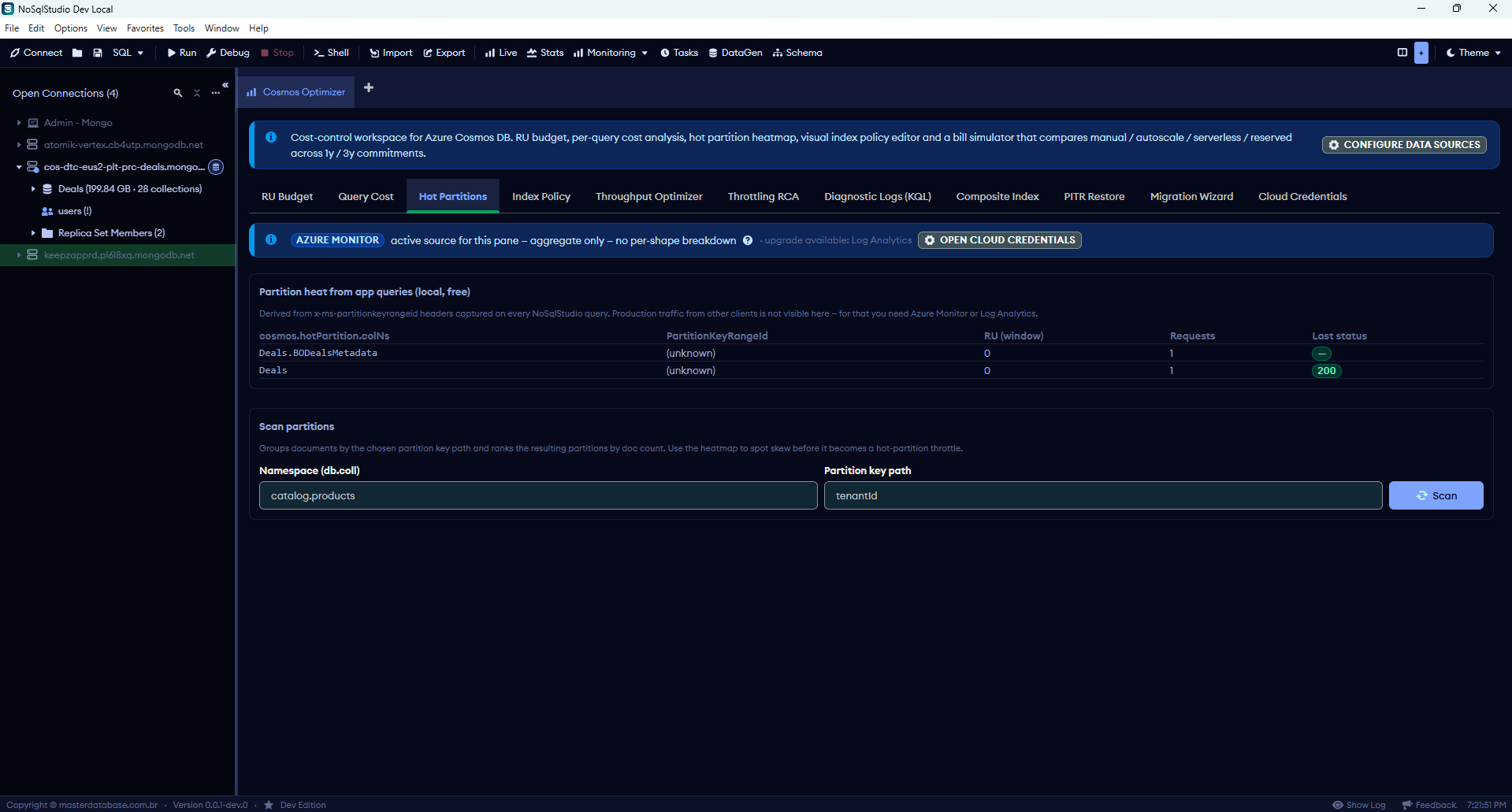The height and width of the screenshot is (812, 1512).
Task: Click Feedback in status bar
Action: click(x=1429, y=805)
